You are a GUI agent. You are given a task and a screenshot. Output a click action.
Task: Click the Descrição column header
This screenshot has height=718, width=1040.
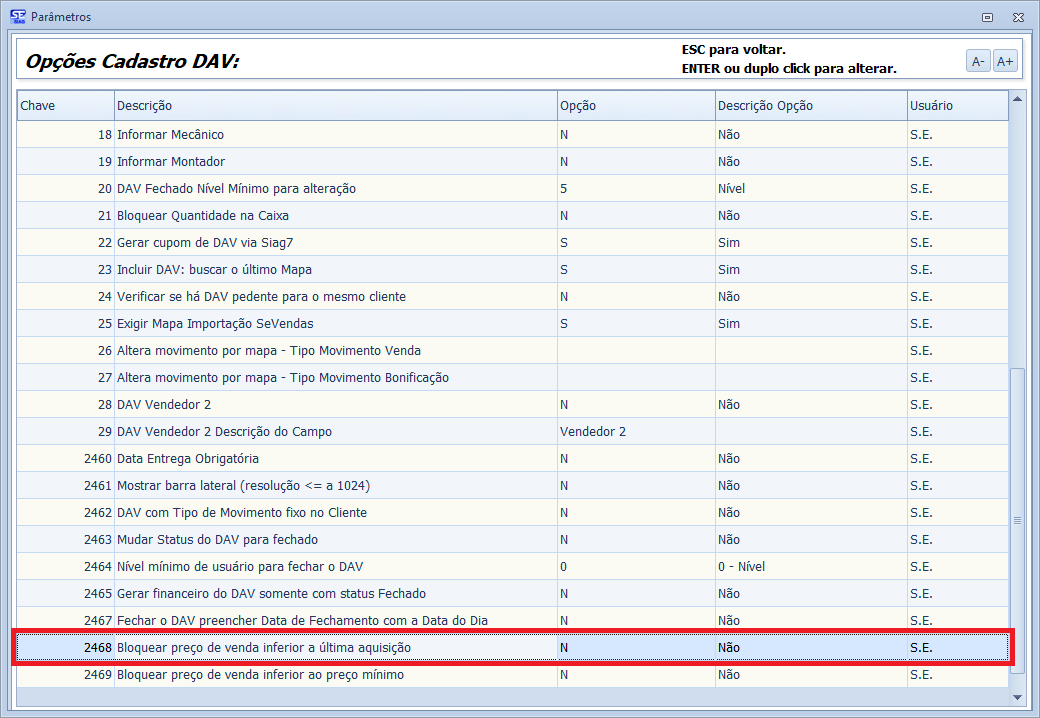click(335, 106)
